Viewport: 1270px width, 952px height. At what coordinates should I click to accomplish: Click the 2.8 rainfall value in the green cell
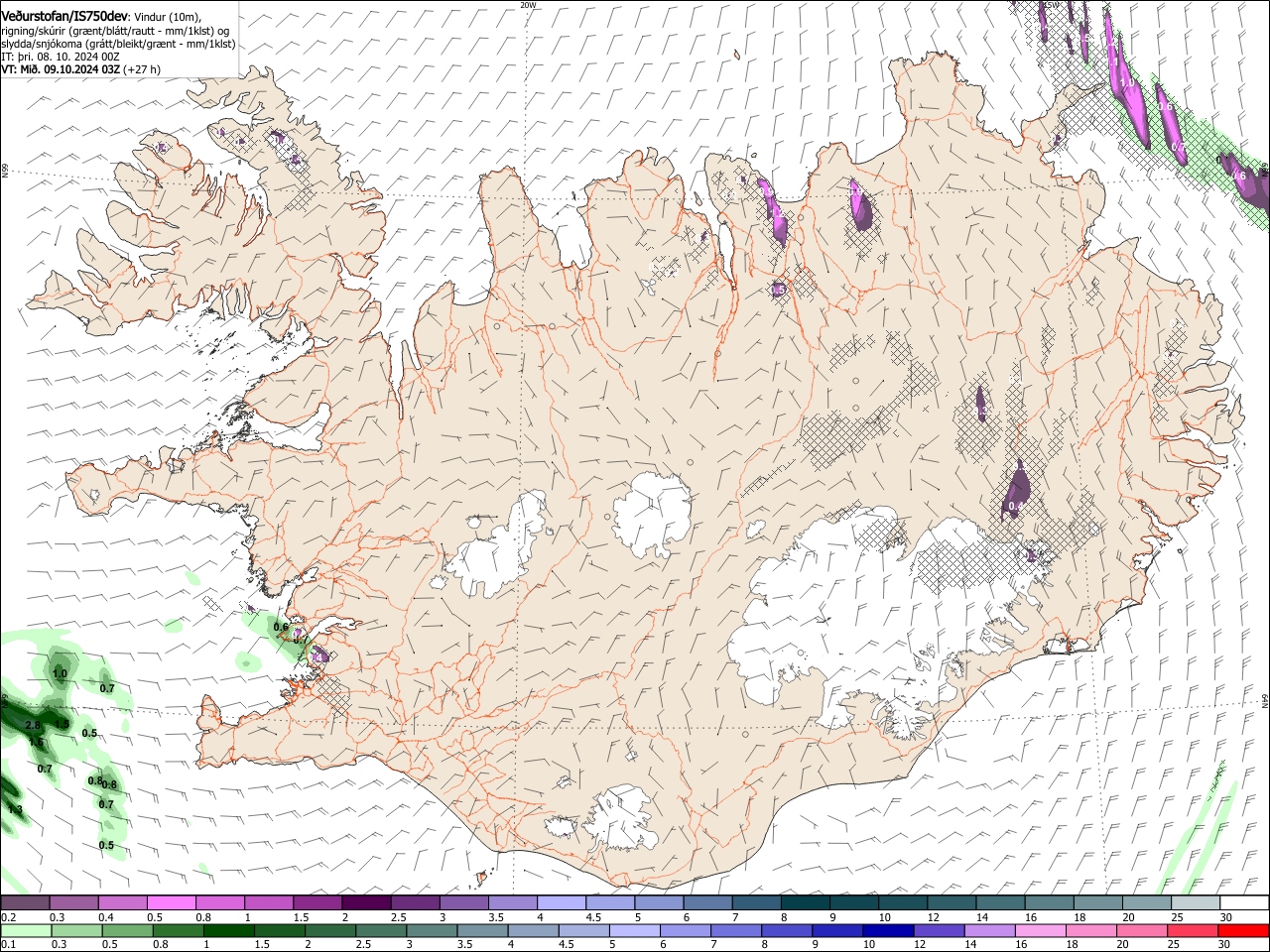click(33, 726)
